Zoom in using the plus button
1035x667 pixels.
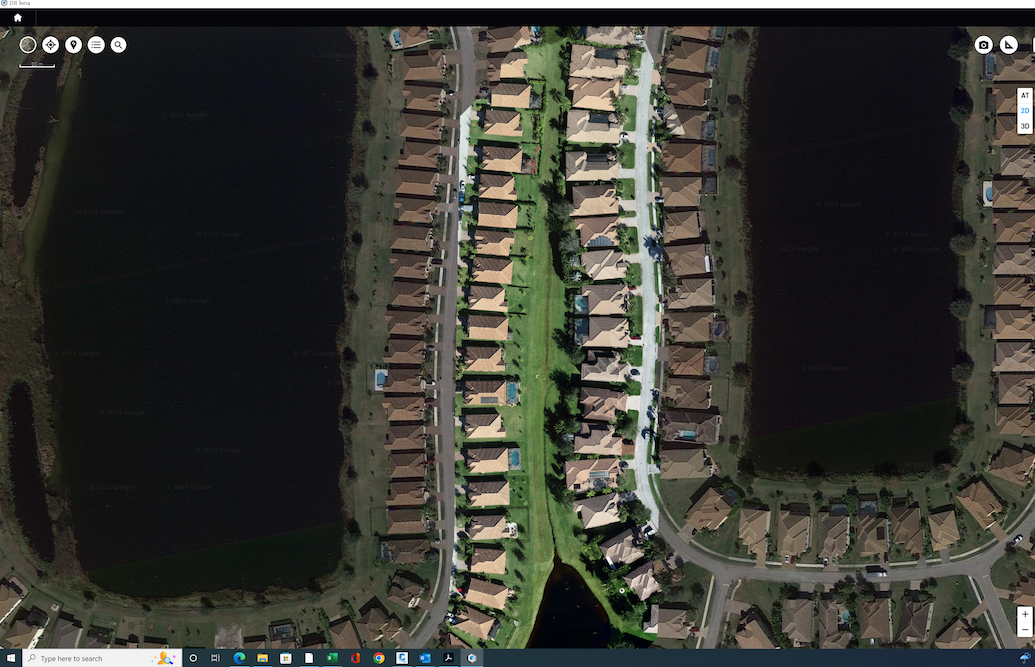coord(1025,615)
